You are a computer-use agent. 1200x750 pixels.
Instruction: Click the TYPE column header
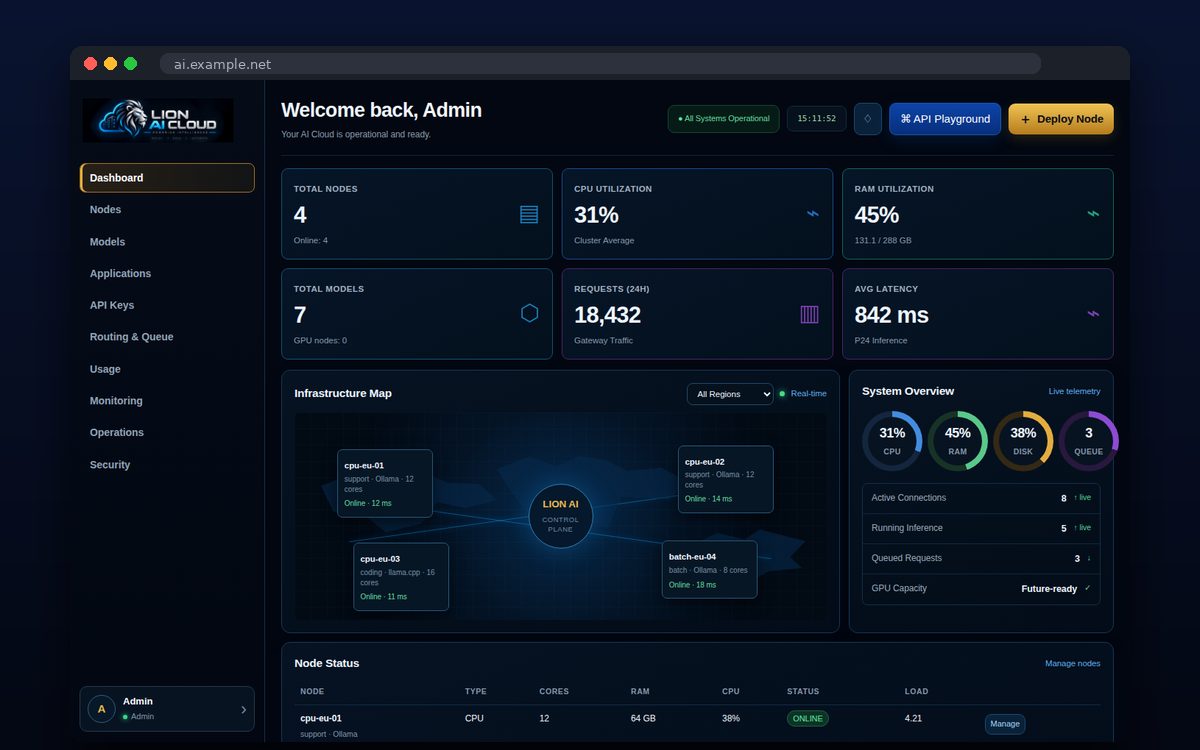pos(476,691)
